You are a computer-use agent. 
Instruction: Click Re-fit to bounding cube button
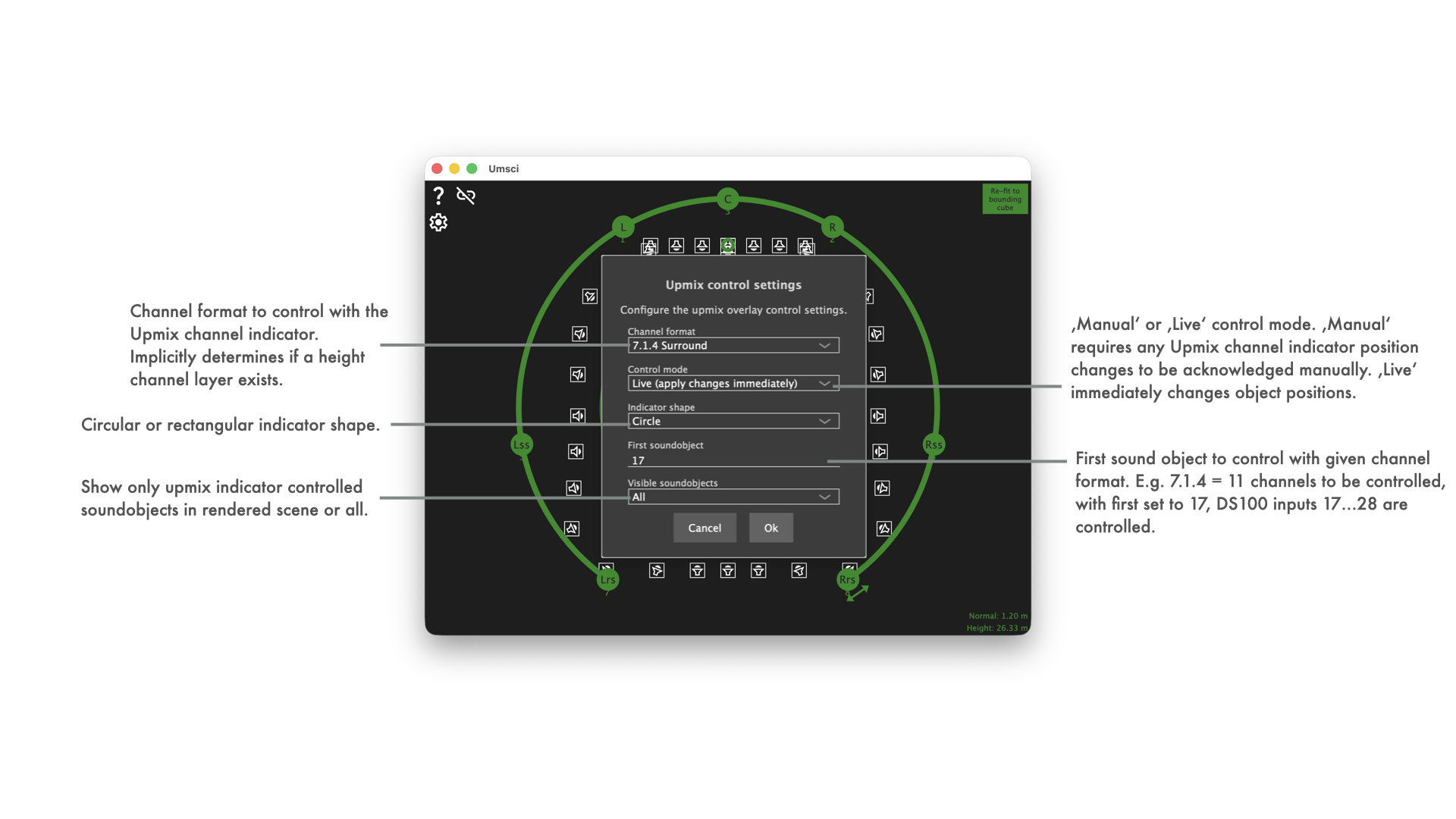point(1005,199)
